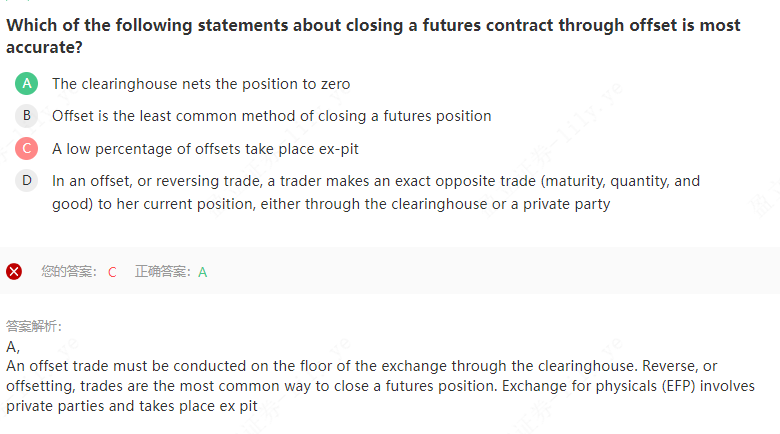Choose "The clearinghouse nets the position to zero"
This screenshot has height=434, width=780.
click(x=201, y=84)
